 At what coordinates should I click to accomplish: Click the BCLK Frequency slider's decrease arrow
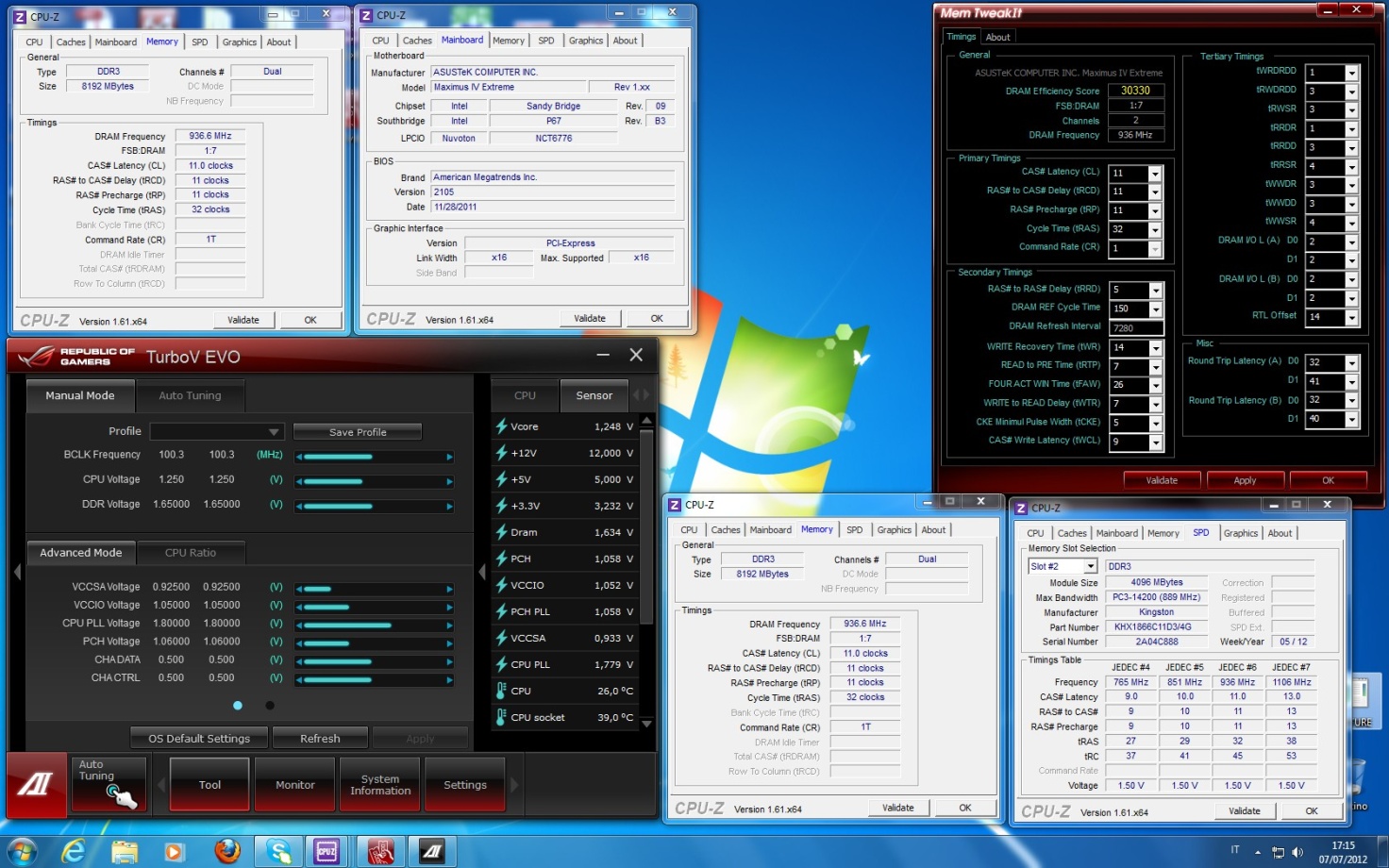(x=299, y=457)
